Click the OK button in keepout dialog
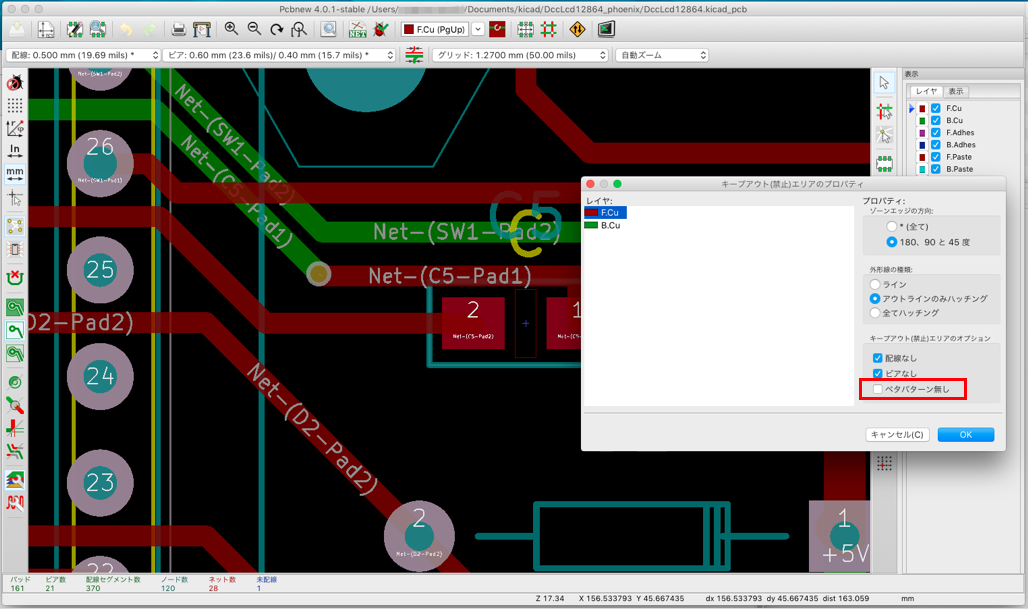The width and height of the screenshot is (1028, 609). point(966,435)
